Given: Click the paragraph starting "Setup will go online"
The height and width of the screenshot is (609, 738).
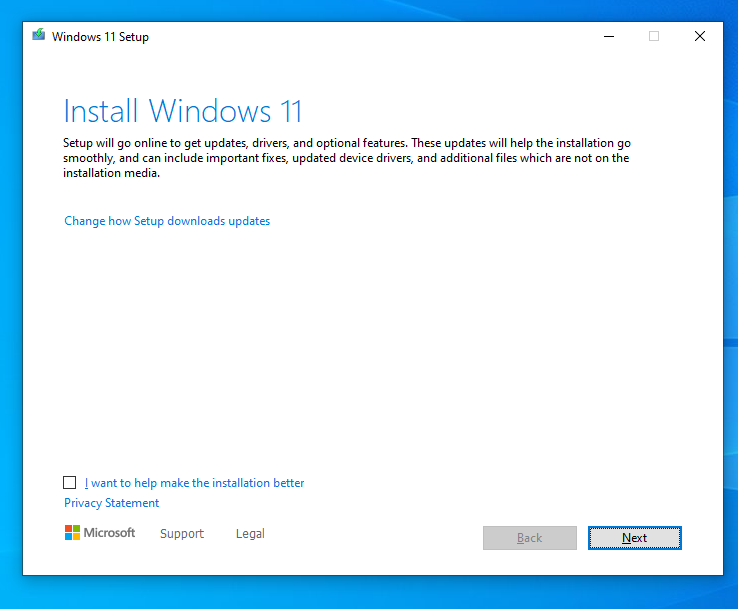Looking at the screenshot, I should click(x=347, y=158).
